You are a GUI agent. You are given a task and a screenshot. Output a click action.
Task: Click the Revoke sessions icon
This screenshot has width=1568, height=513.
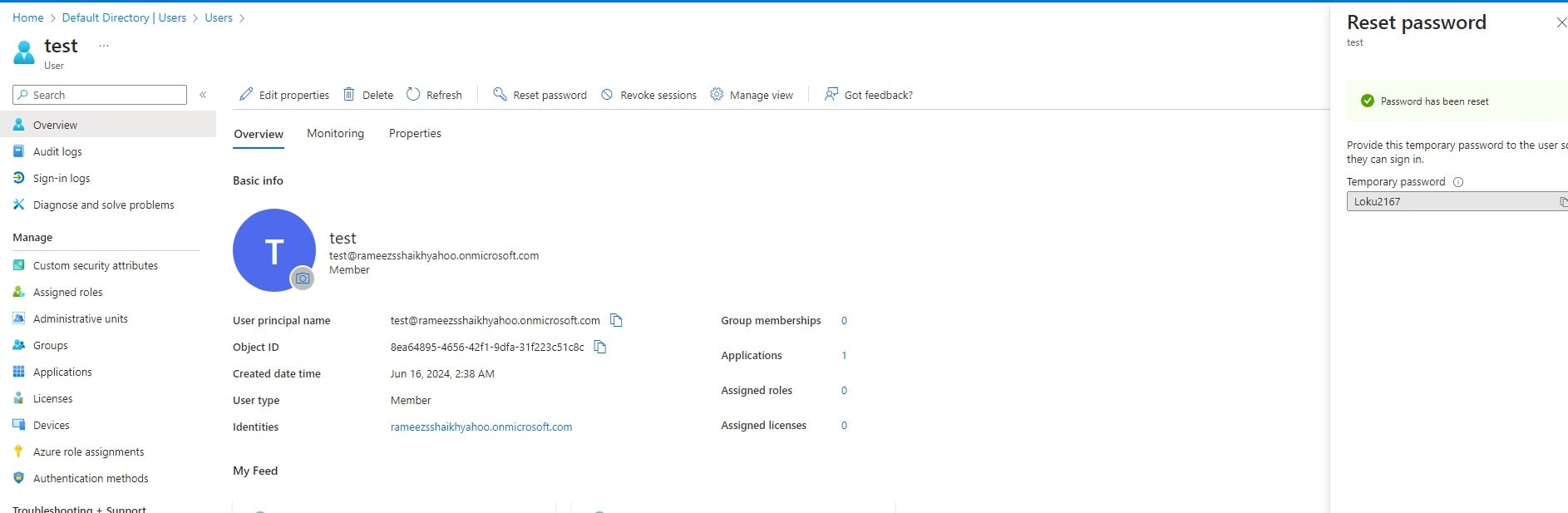click(607, 95)
